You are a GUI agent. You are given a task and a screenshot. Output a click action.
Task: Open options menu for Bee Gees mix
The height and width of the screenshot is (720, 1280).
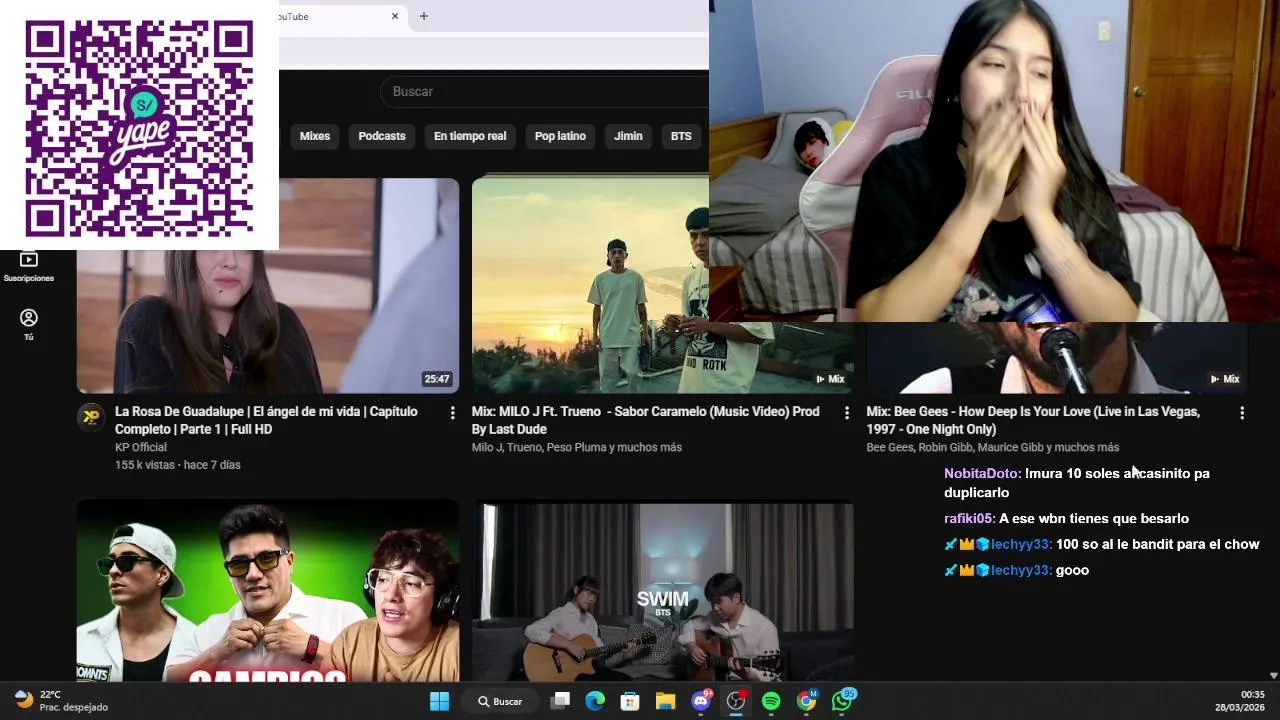(1242, 412)
